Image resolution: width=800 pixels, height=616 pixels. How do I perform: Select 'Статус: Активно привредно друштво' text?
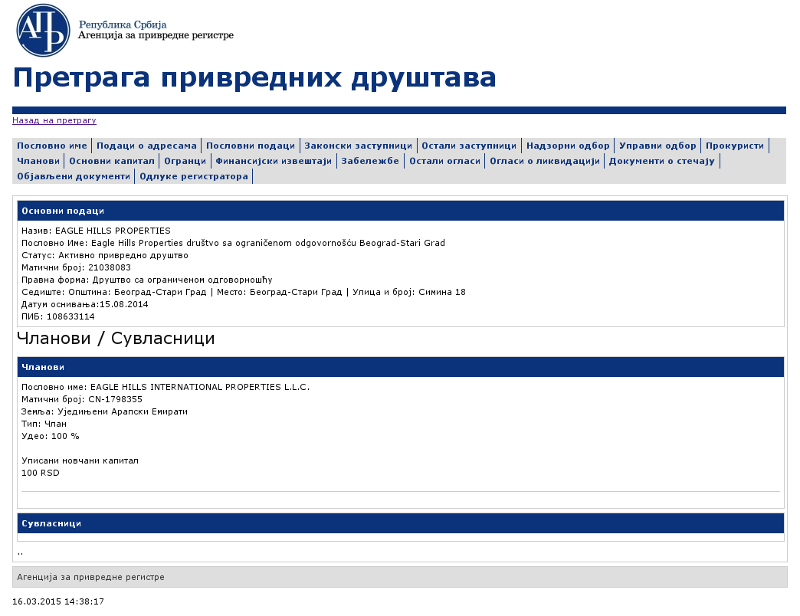tap(105, 255)
